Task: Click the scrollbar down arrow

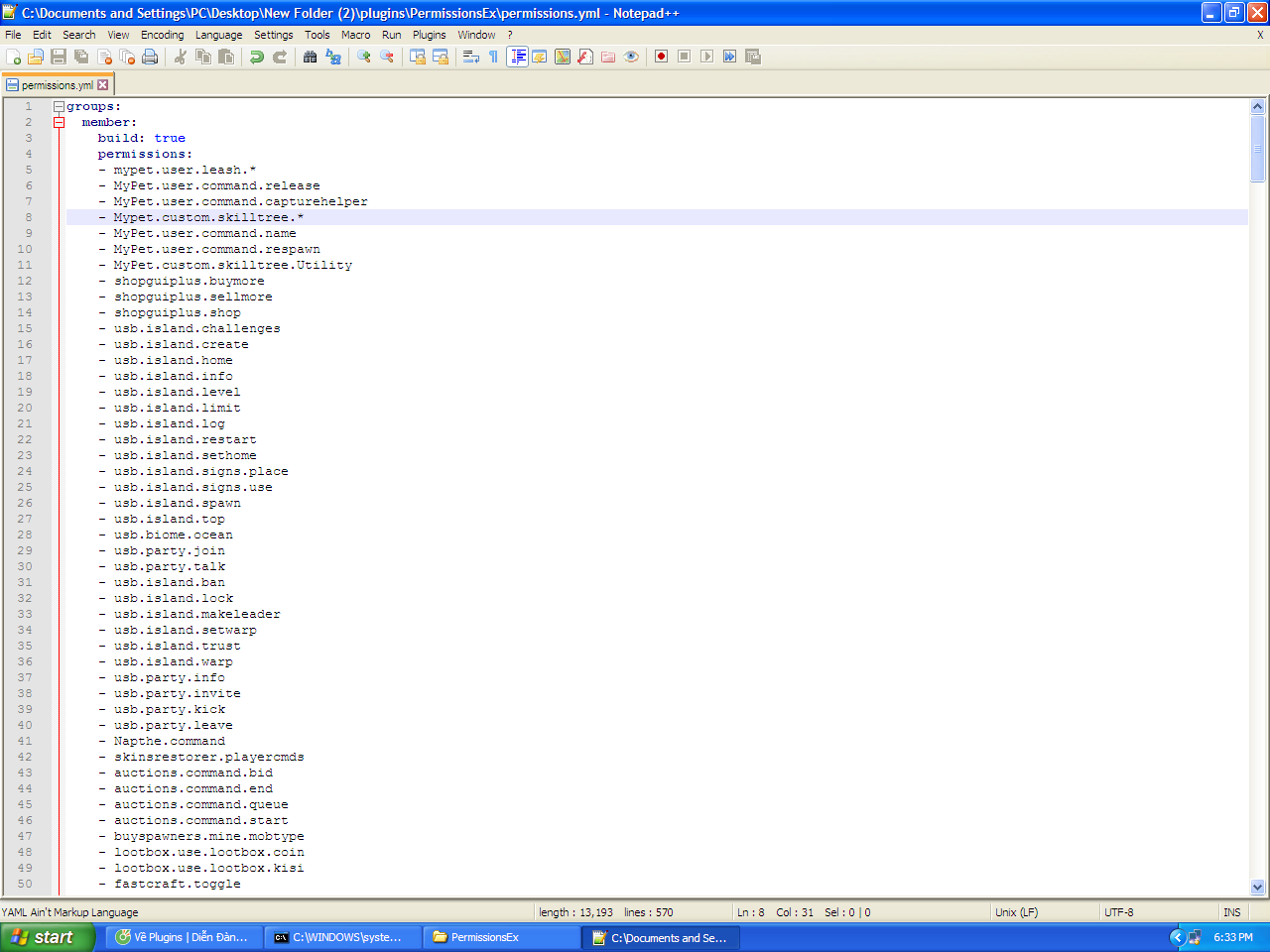Action: pos(1258,888)
